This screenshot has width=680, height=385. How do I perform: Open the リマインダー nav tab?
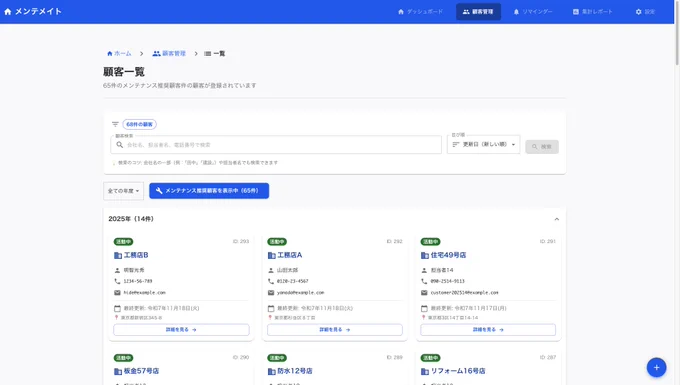(533, 12)
